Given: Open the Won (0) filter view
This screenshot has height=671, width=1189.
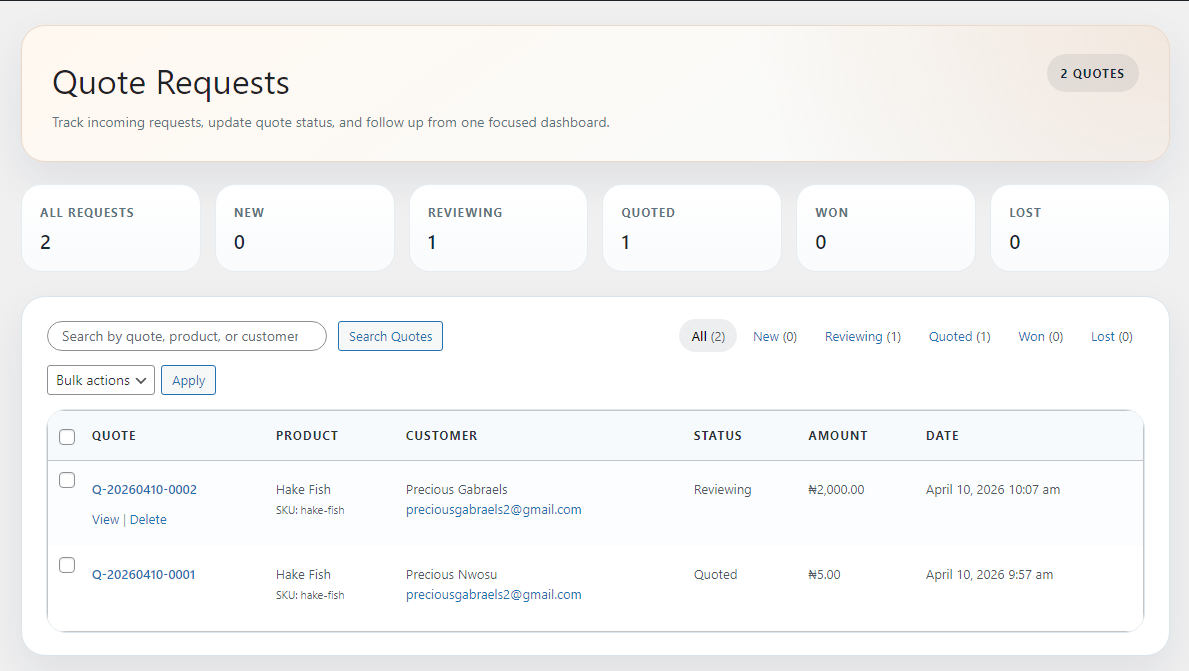Looking at the screenshot, I should pos(1039,336).
